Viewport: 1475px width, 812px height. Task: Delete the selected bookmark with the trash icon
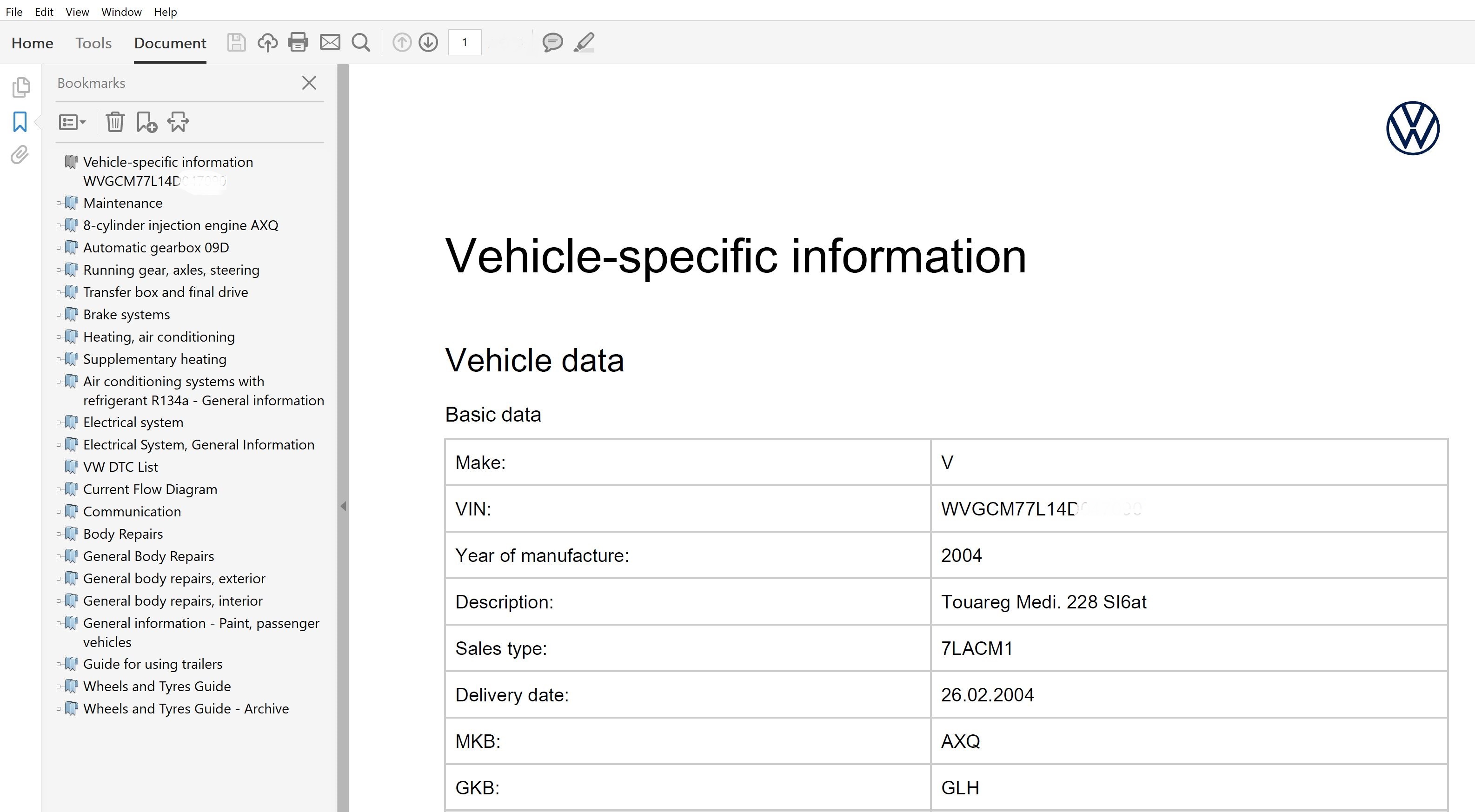click(x=115, y=122)
